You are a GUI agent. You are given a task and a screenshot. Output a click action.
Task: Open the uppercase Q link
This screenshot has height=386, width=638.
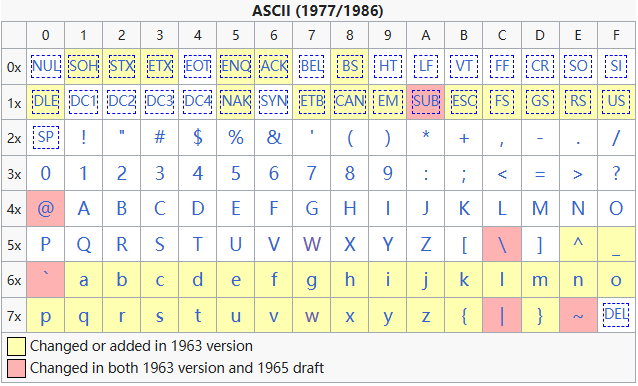[x=84, y=245]
